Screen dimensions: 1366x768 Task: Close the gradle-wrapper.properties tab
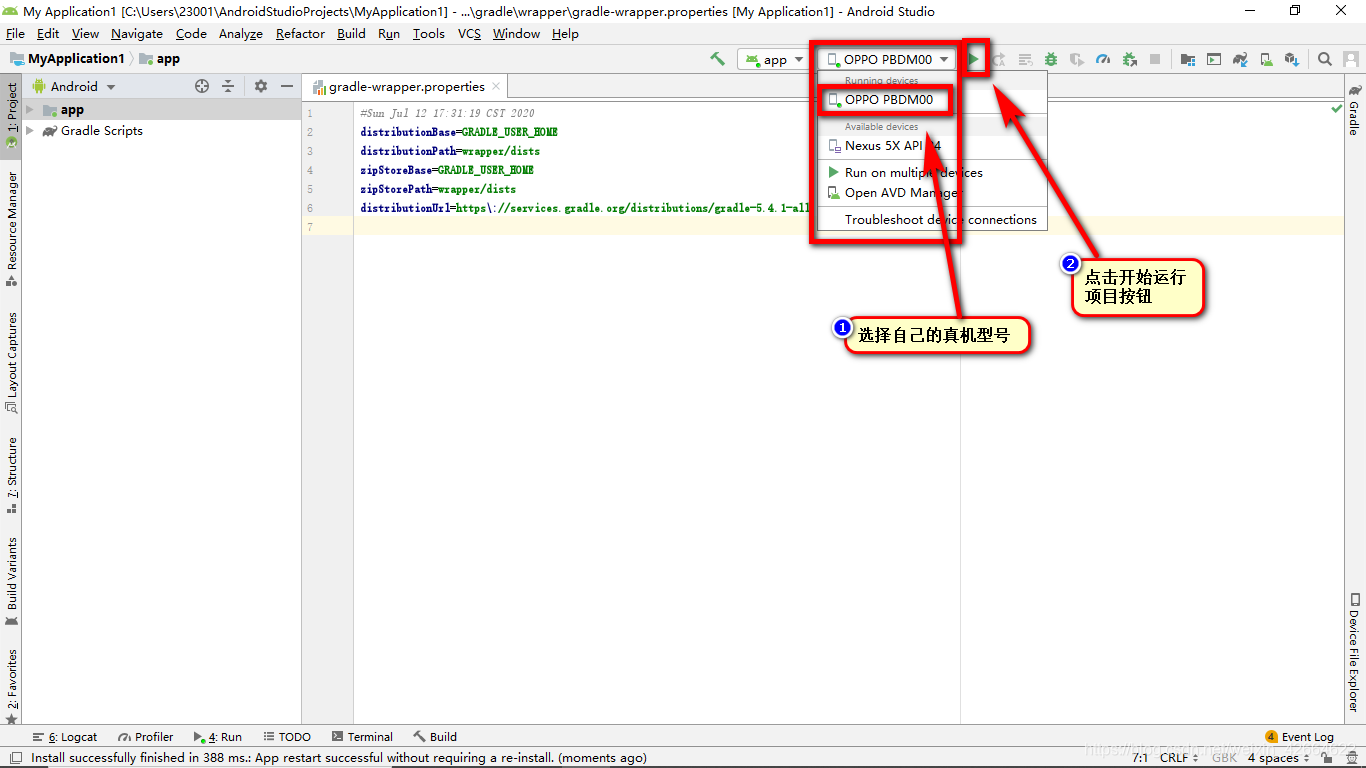coord(496,87)
